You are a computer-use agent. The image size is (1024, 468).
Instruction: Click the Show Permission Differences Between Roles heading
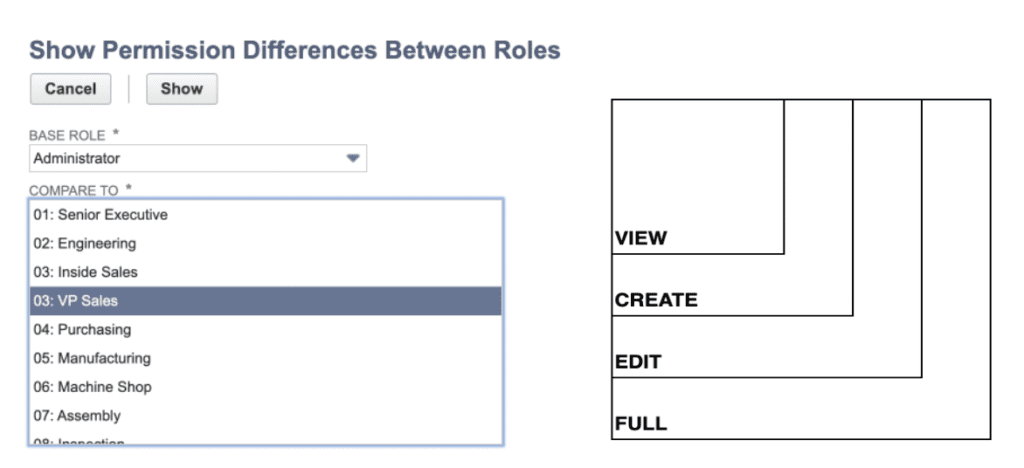point(295,49)
